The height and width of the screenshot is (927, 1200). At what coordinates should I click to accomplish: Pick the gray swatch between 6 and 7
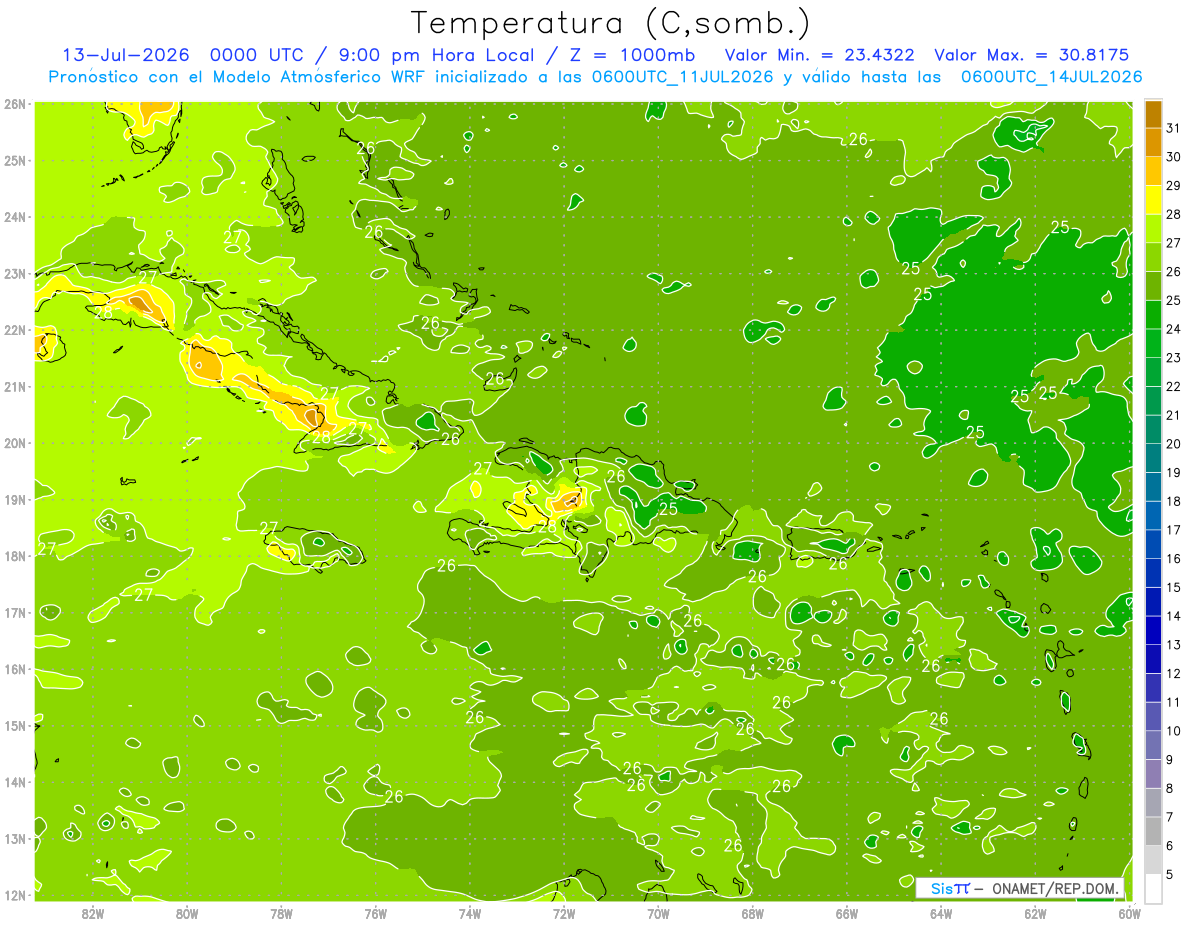1153,832
